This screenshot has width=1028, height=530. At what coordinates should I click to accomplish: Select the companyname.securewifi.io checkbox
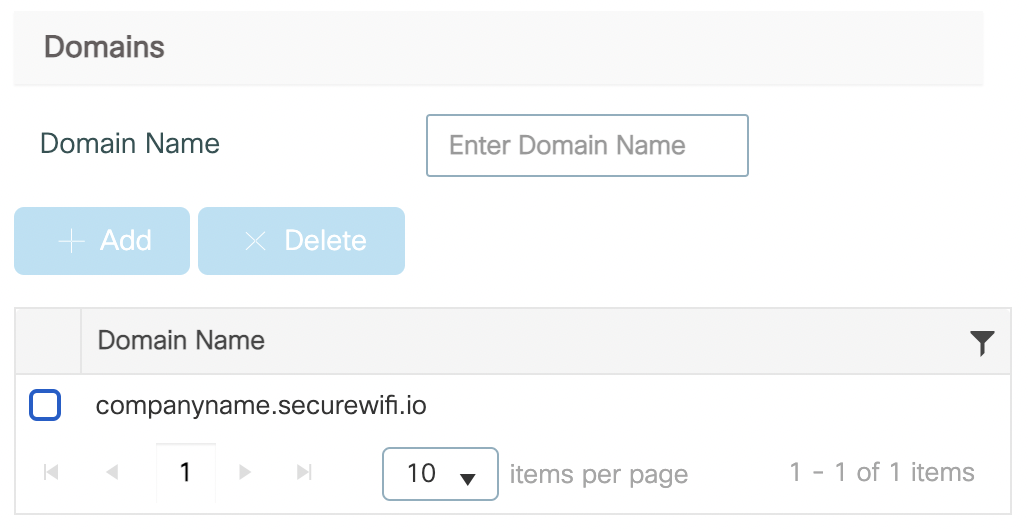point(45,405)
